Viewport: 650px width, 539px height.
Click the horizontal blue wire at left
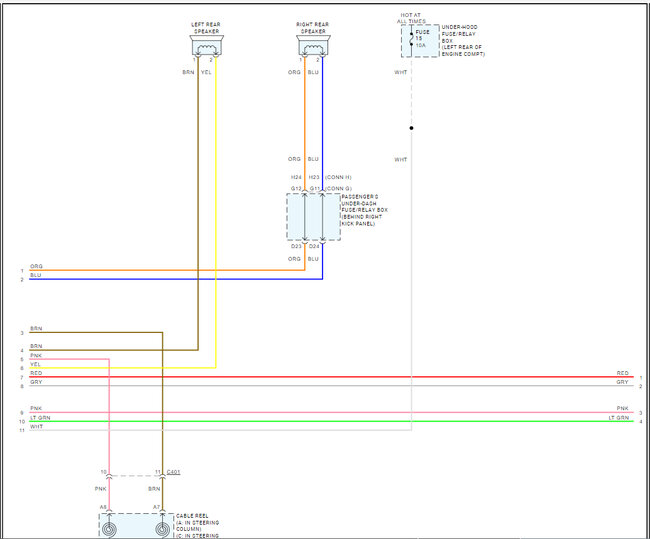[176, 279]
